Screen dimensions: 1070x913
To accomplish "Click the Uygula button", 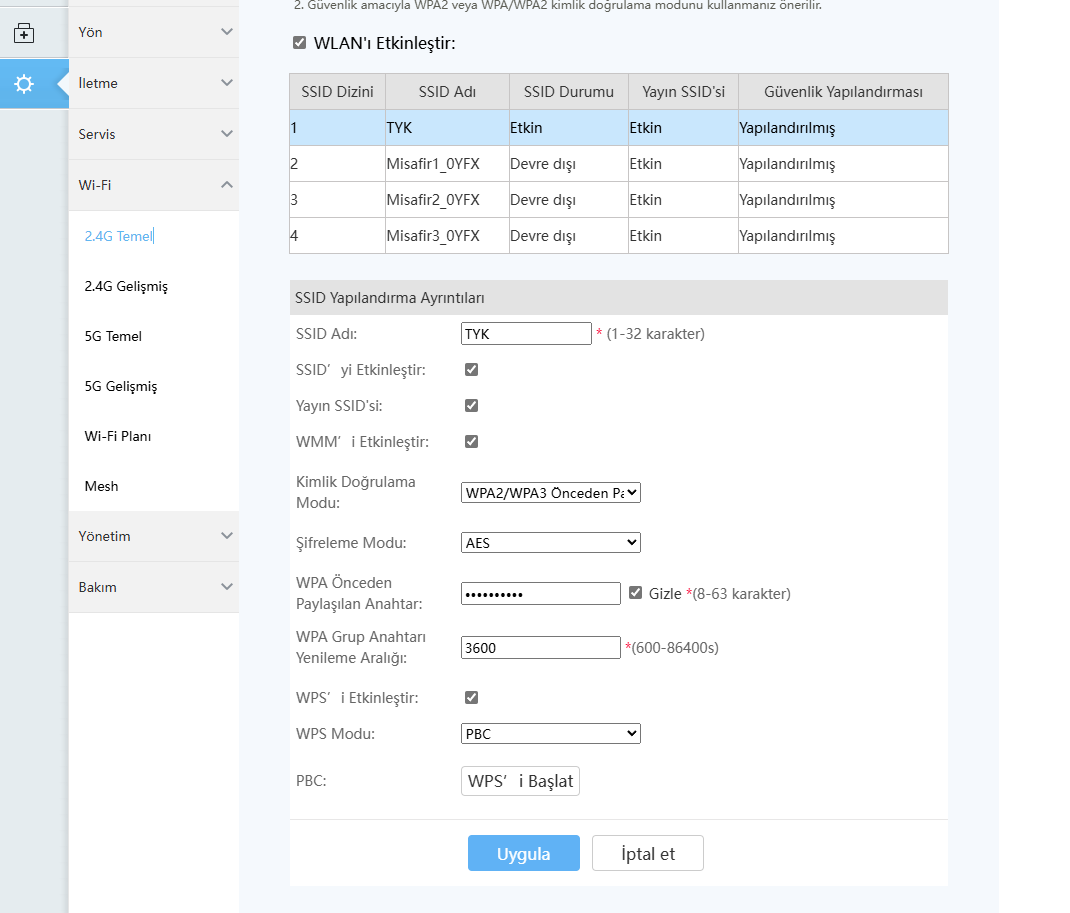I will 523,853.
